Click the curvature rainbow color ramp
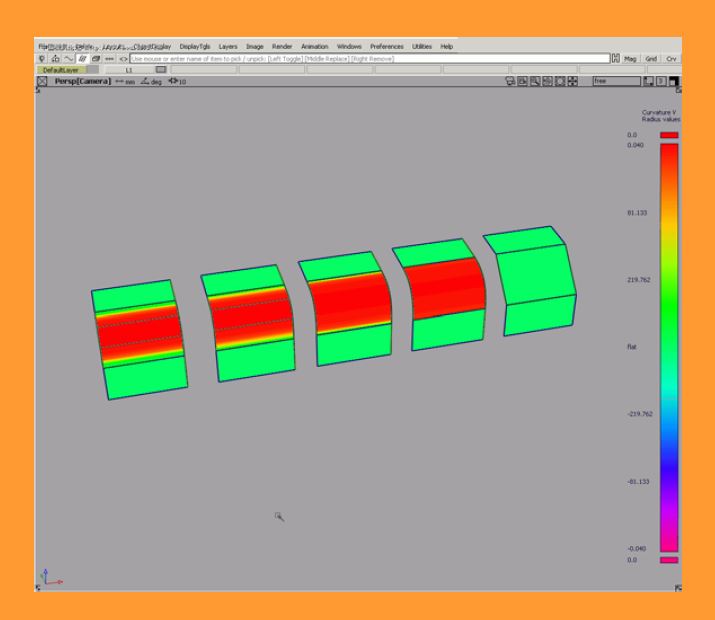This screenshot has height=620, width=715. [669, 347]
